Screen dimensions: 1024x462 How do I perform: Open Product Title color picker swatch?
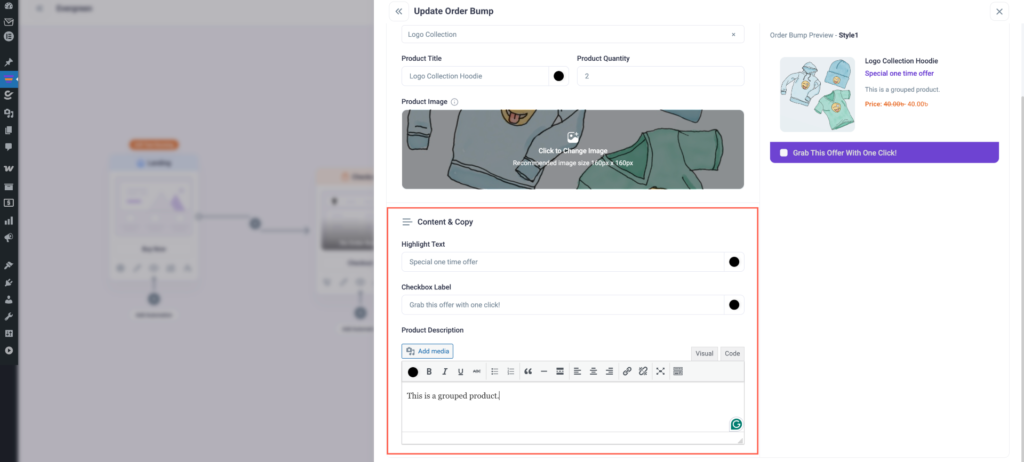[x=558, y=76]
